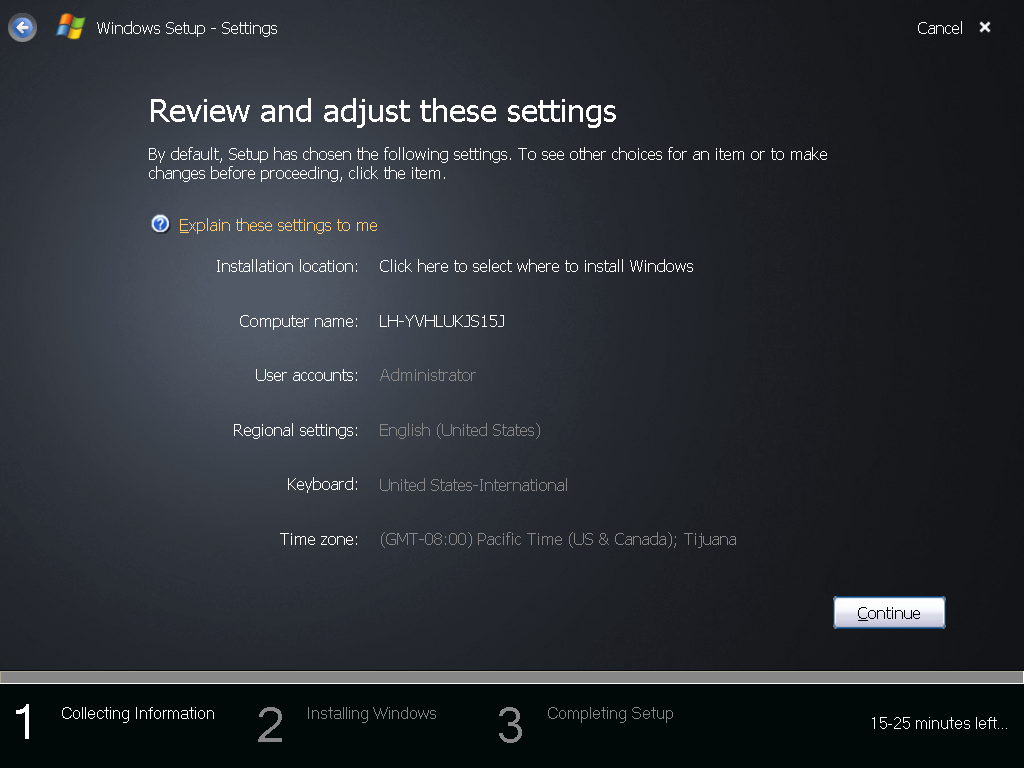Click the Windows flag logo icon
Viewport: 1024px width, 768px height.
click(71, 27)
